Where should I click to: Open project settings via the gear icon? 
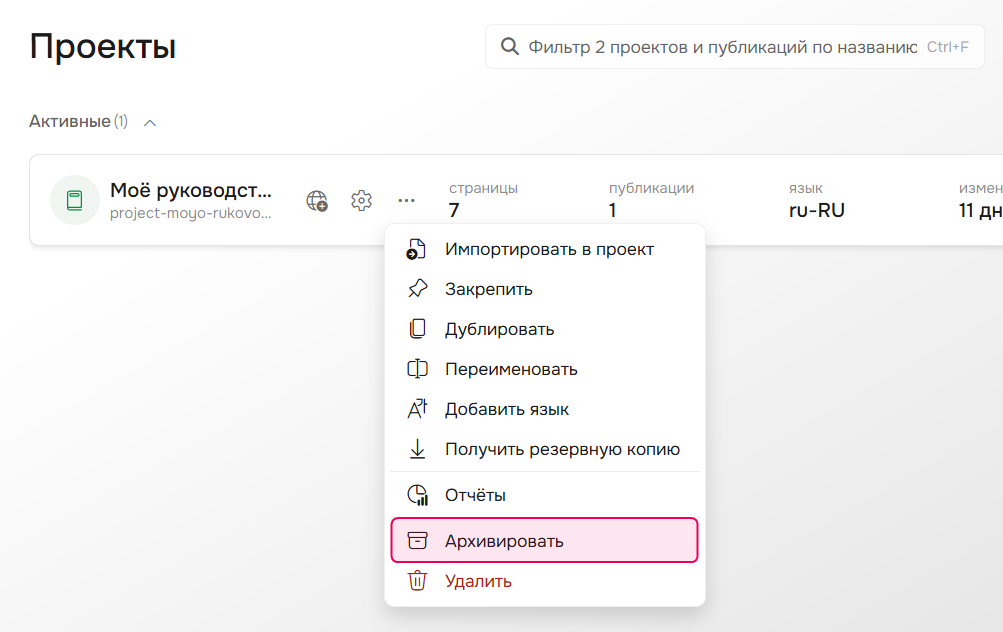[x=361, y=200]
